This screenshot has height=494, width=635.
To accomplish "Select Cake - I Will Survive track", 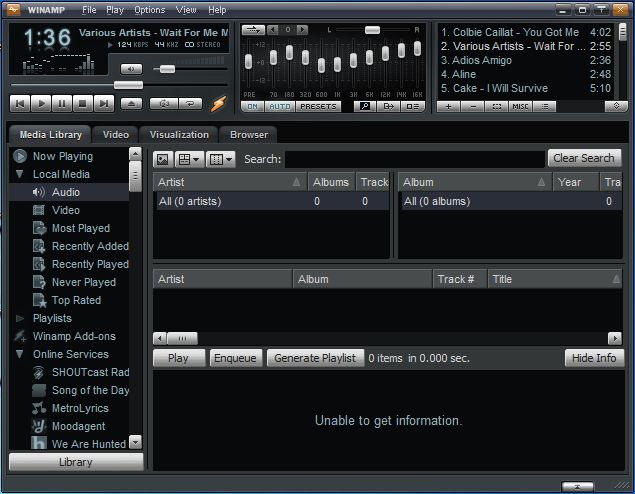I will pos(526,88).
